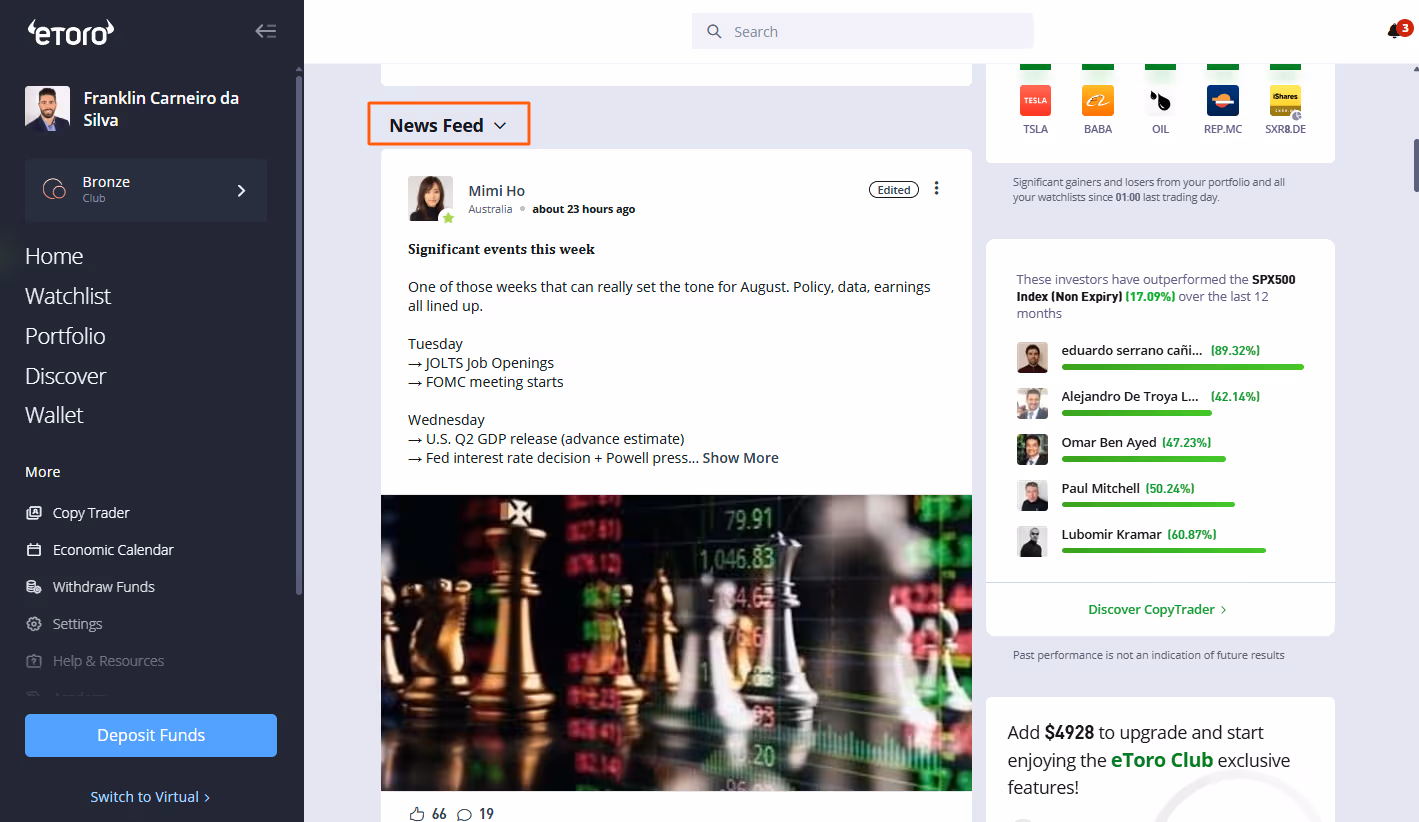
Task: Click the Withdraw Funds icon
Action: (x=34, y=587)
